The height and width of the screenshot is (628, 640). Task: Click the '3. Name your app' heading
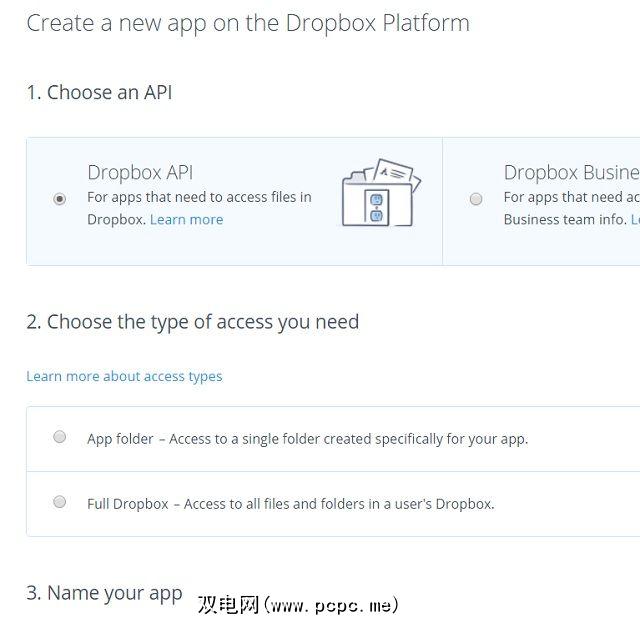coord(104,594)
